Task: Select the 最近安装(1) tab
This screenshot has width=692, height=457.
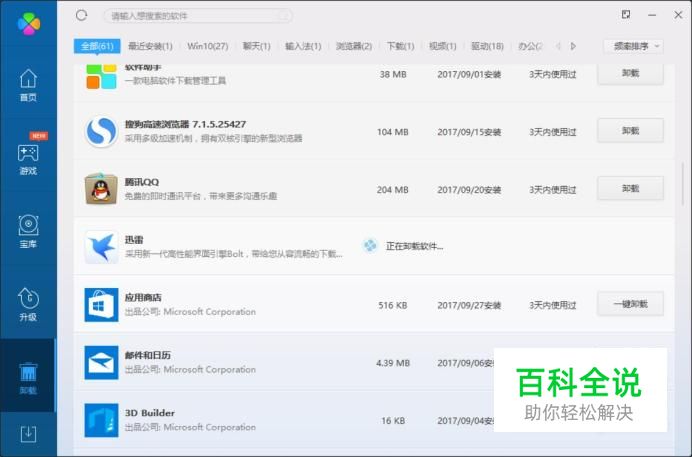Action: pos(150,46)
